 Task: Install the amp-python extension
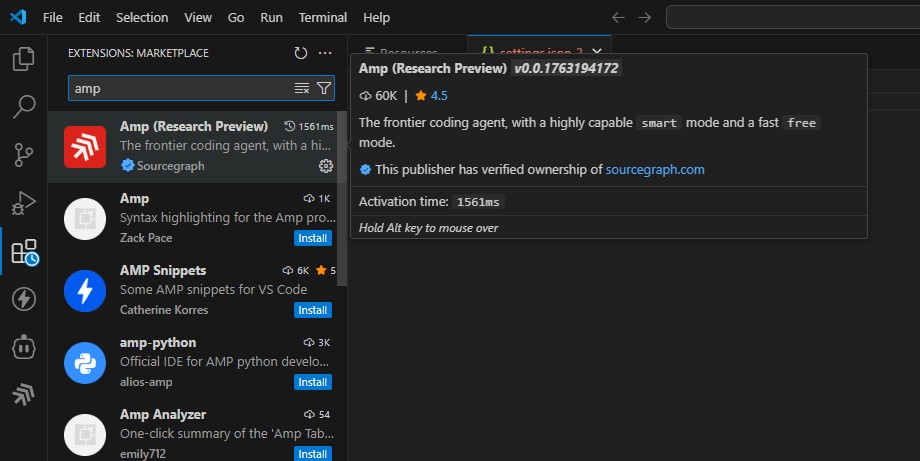[x=313, y=382]
